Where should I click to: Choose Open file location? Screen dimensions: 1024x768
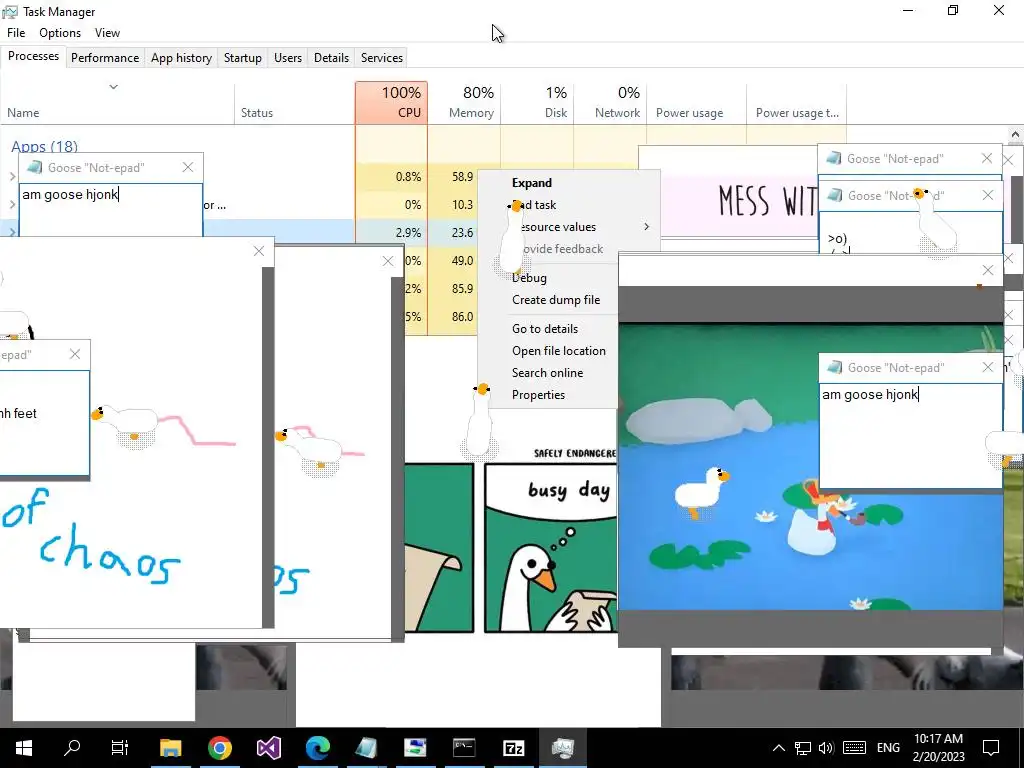coord(558,351)
